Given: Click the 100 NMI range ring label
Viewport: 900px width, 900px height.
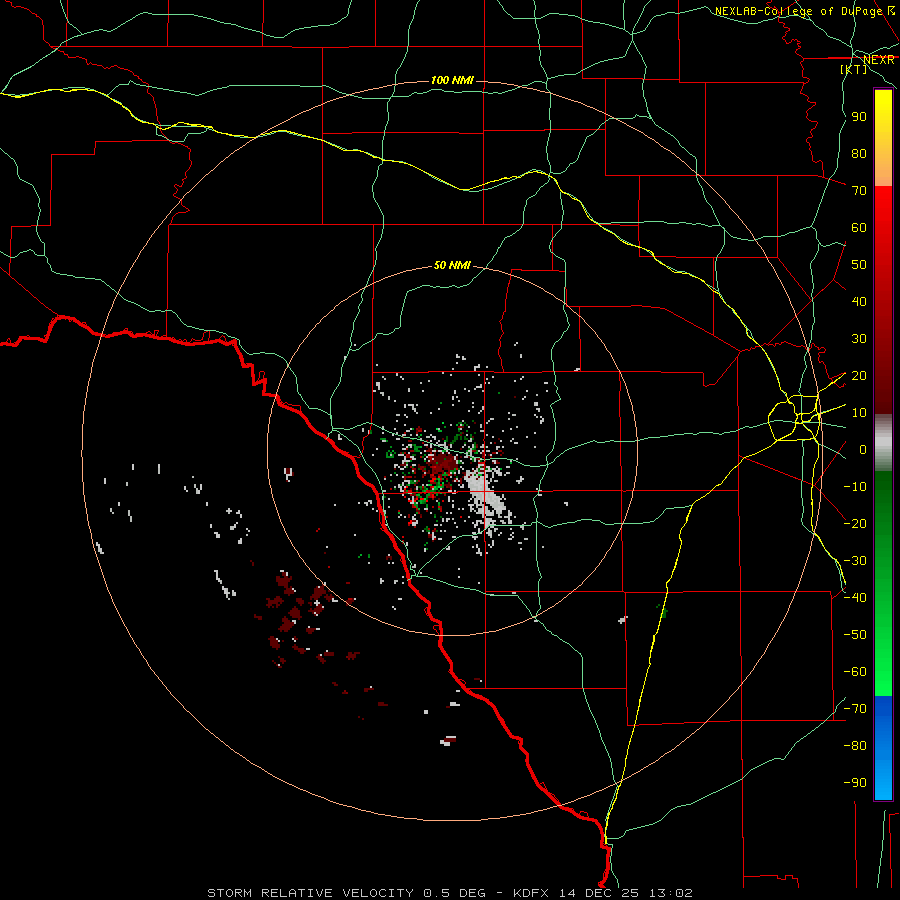Looking at the screenshot, I should pos(452,80).
